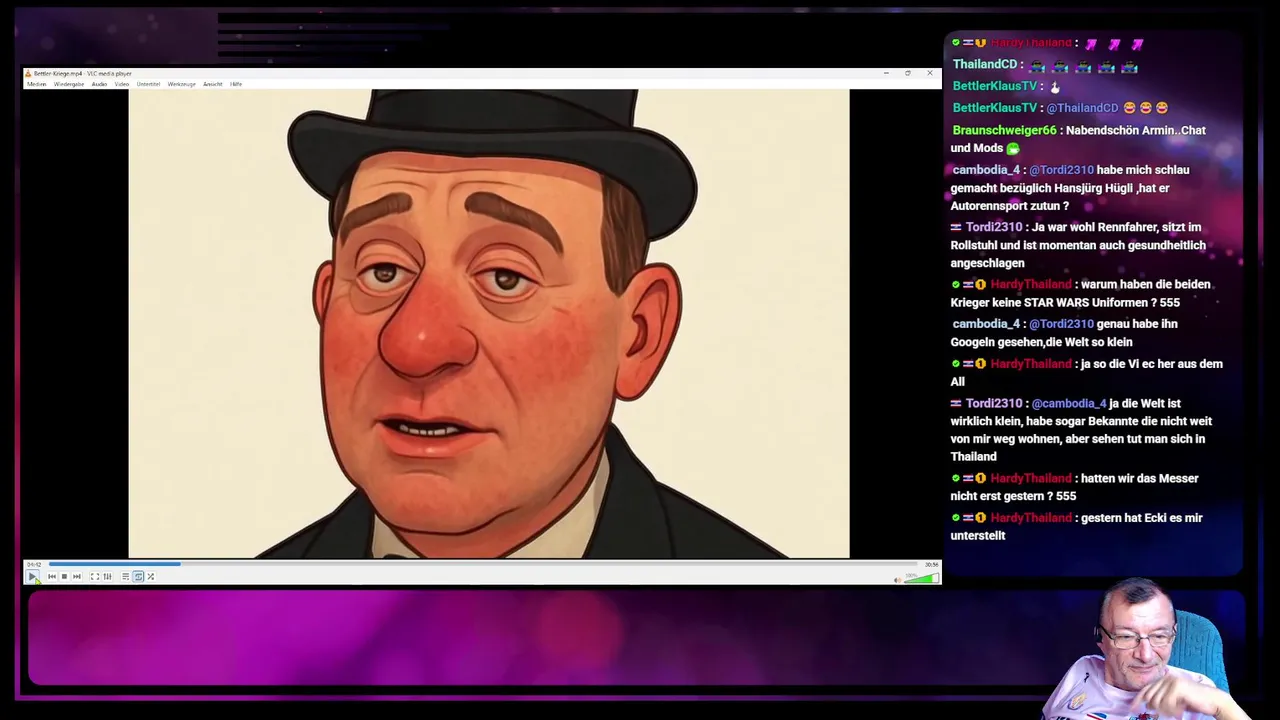Click the VLC seek progress bar
1280x720 pixels.
pos(484,564)
